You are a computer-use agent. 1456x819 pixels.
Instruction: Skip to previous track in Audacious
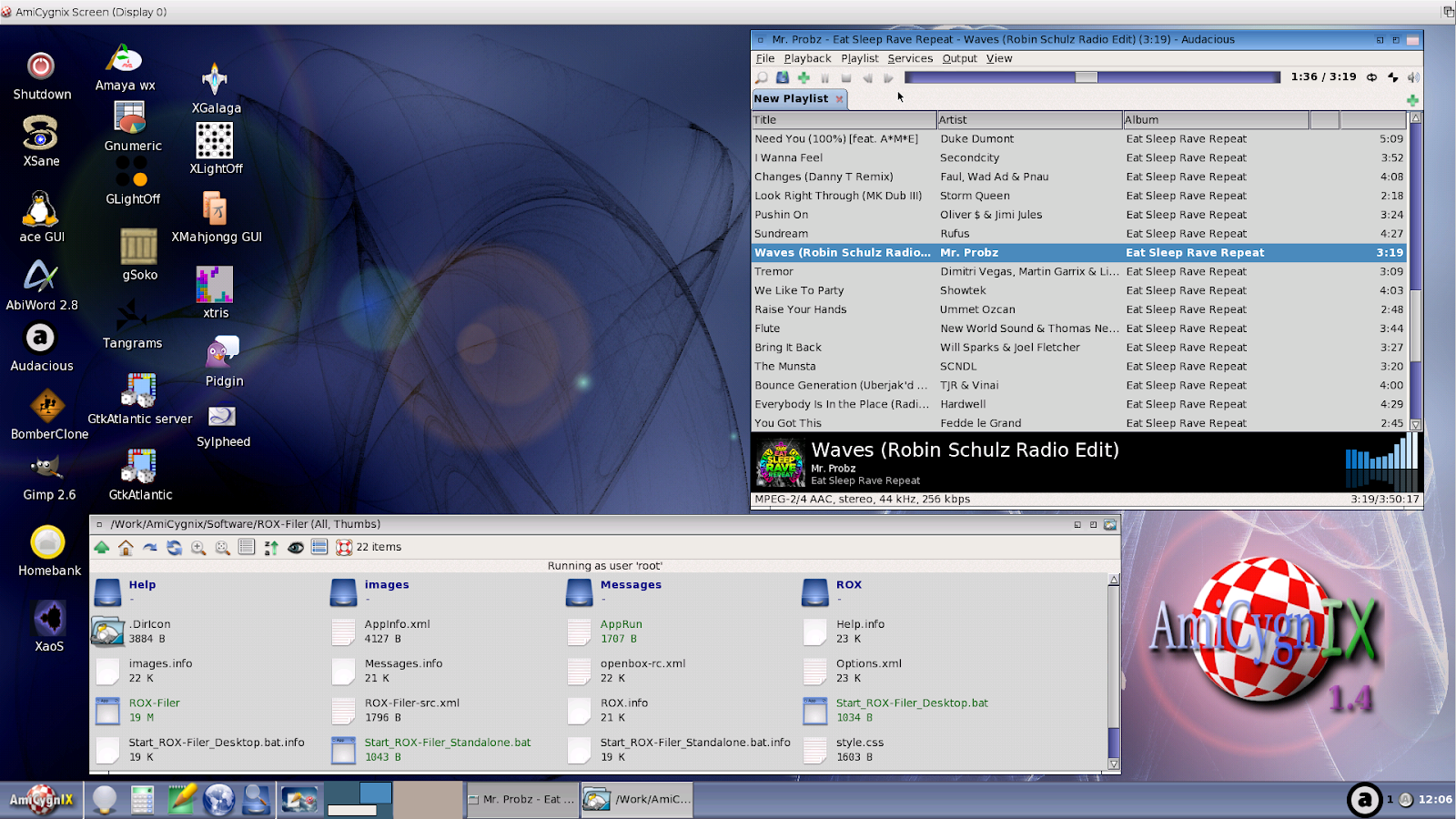867,78
